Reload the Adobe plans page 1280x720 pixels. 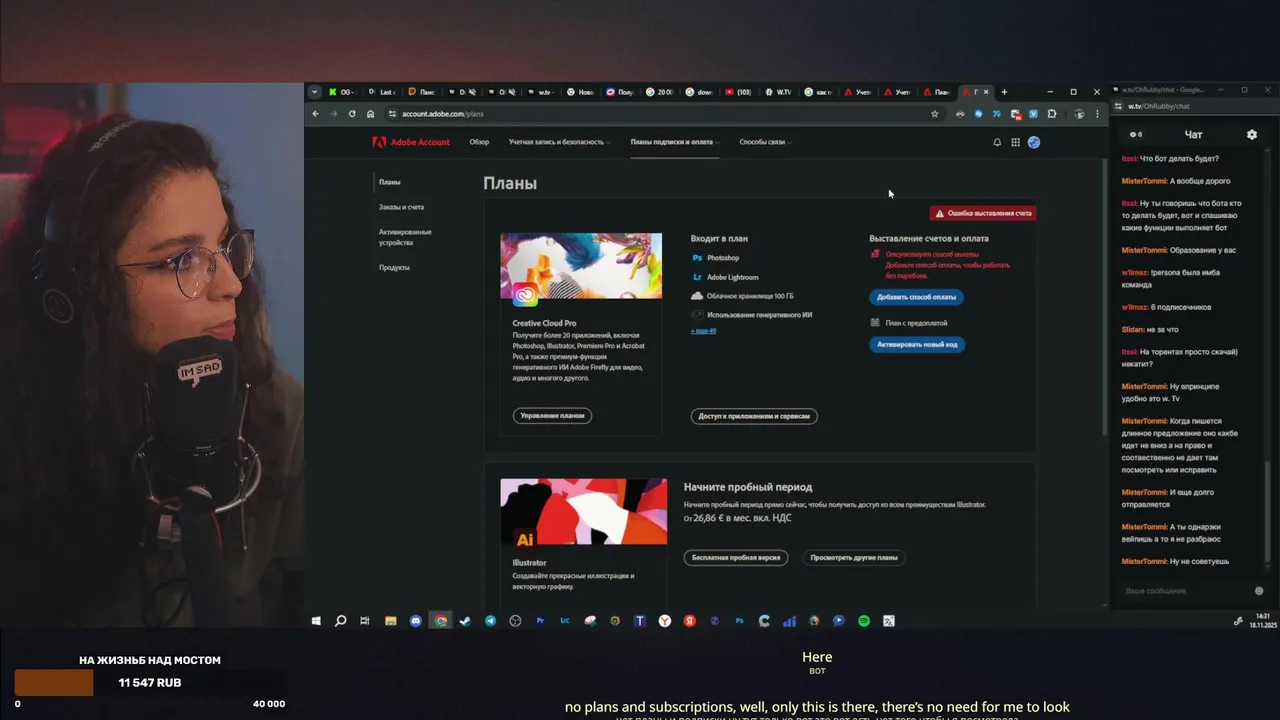352,114
